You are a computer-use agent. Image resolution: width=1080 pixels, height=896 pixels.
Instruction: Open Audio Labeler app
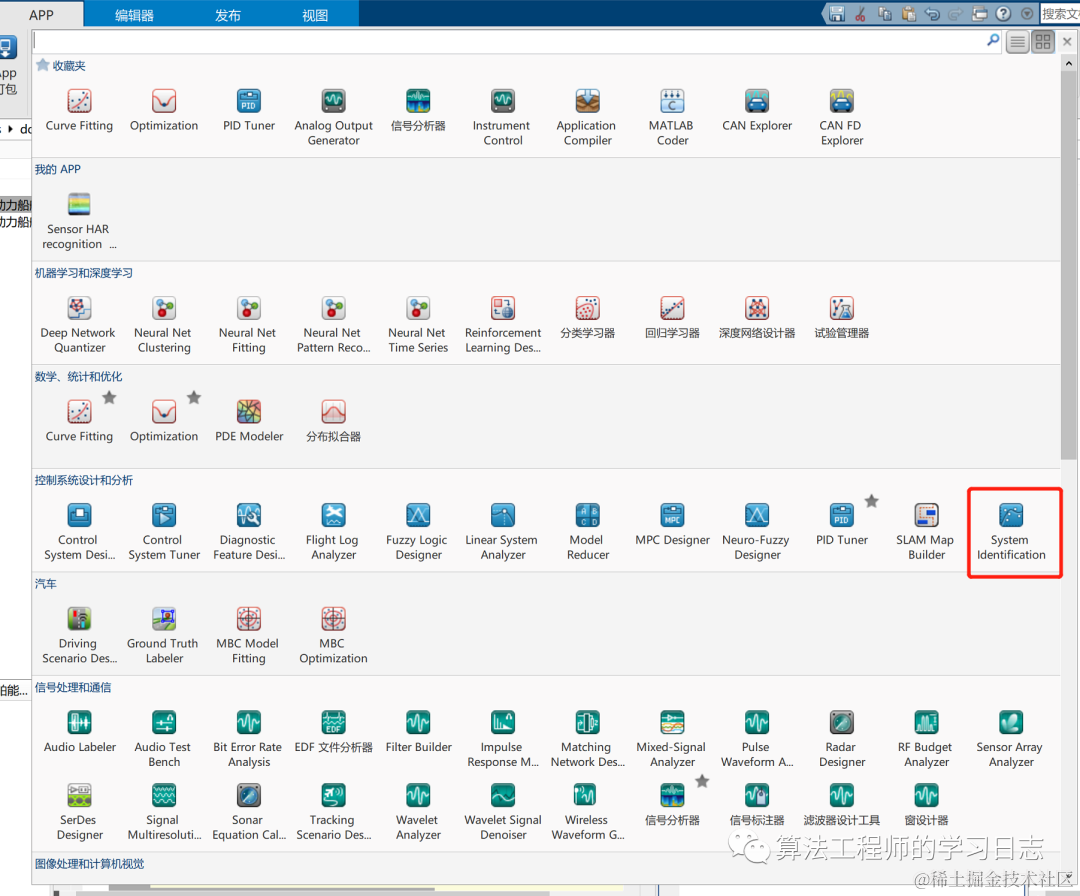pos(79,731)
